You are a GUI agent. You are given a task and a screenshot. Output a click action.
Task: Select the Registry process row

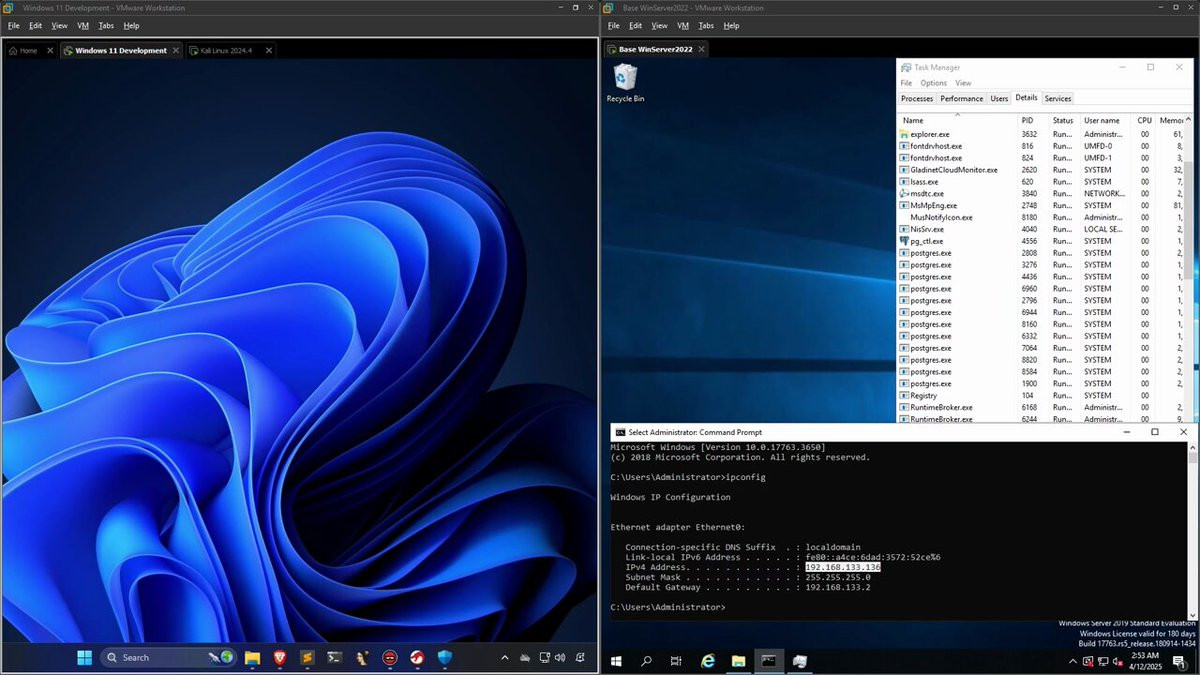(1041, 396)
